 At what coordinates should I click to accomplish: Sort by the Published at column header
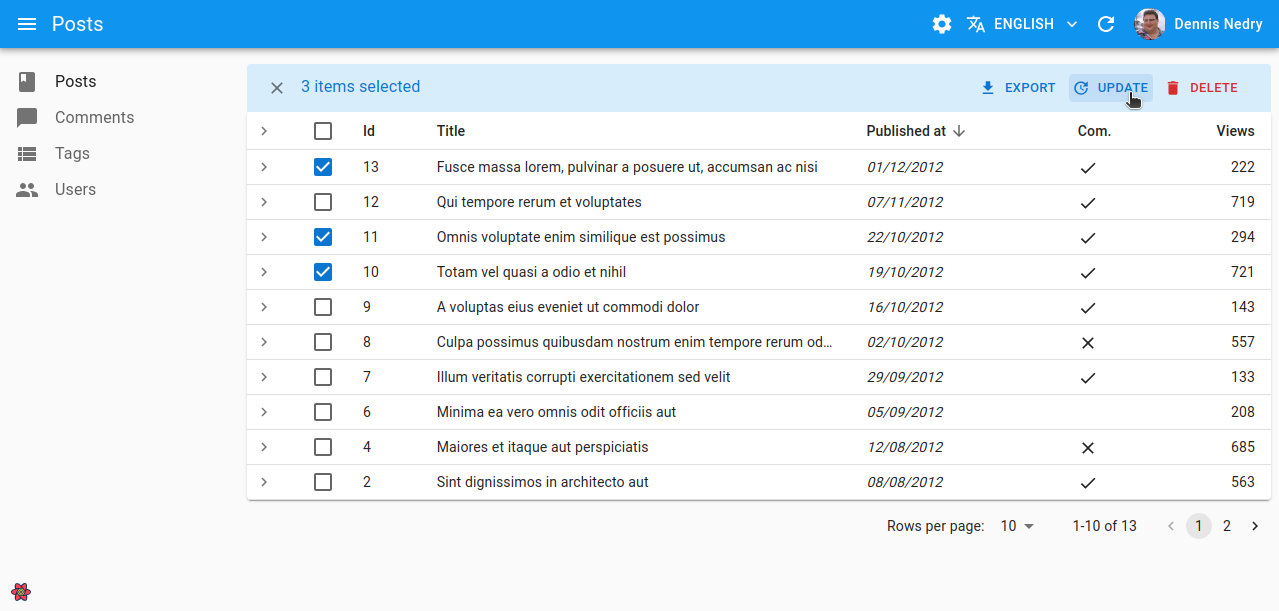tap(906, 131)
